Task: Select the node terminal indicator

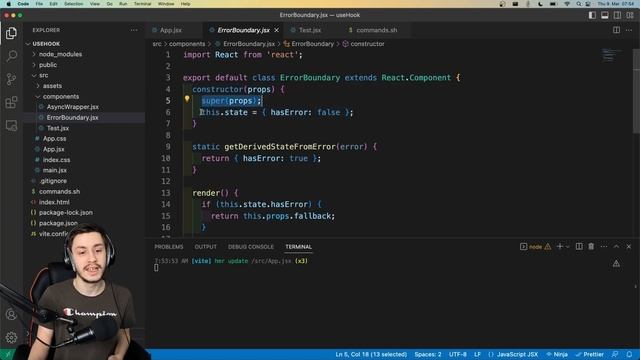Action: [x=535, y=247]
